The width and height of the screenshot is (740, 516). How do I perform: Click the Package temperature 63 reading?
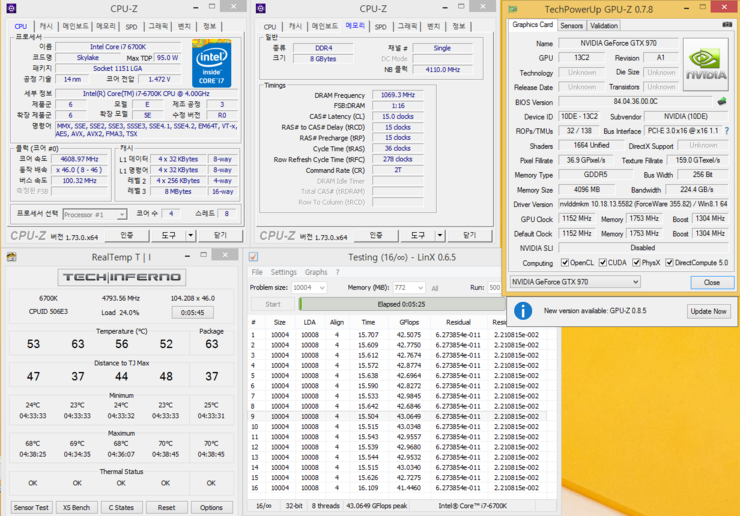coord(211,344)
